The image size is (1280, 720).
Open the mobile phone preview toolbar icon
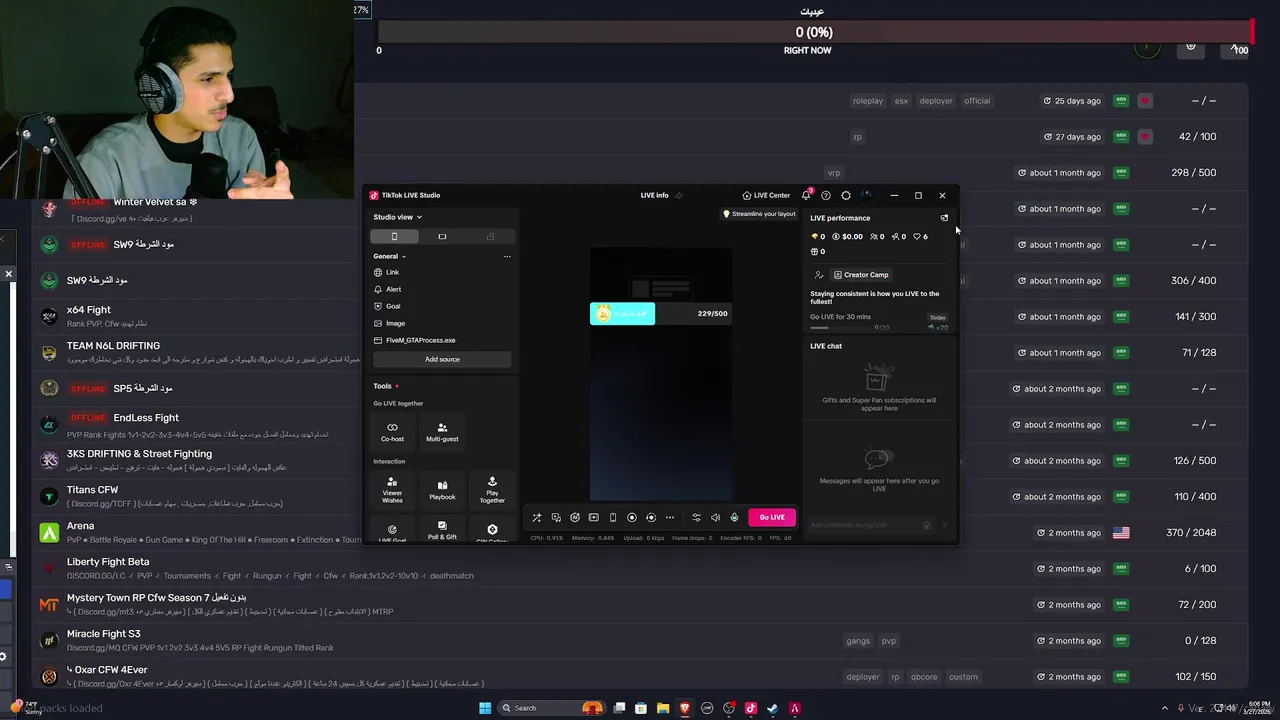tap(613, 517)
